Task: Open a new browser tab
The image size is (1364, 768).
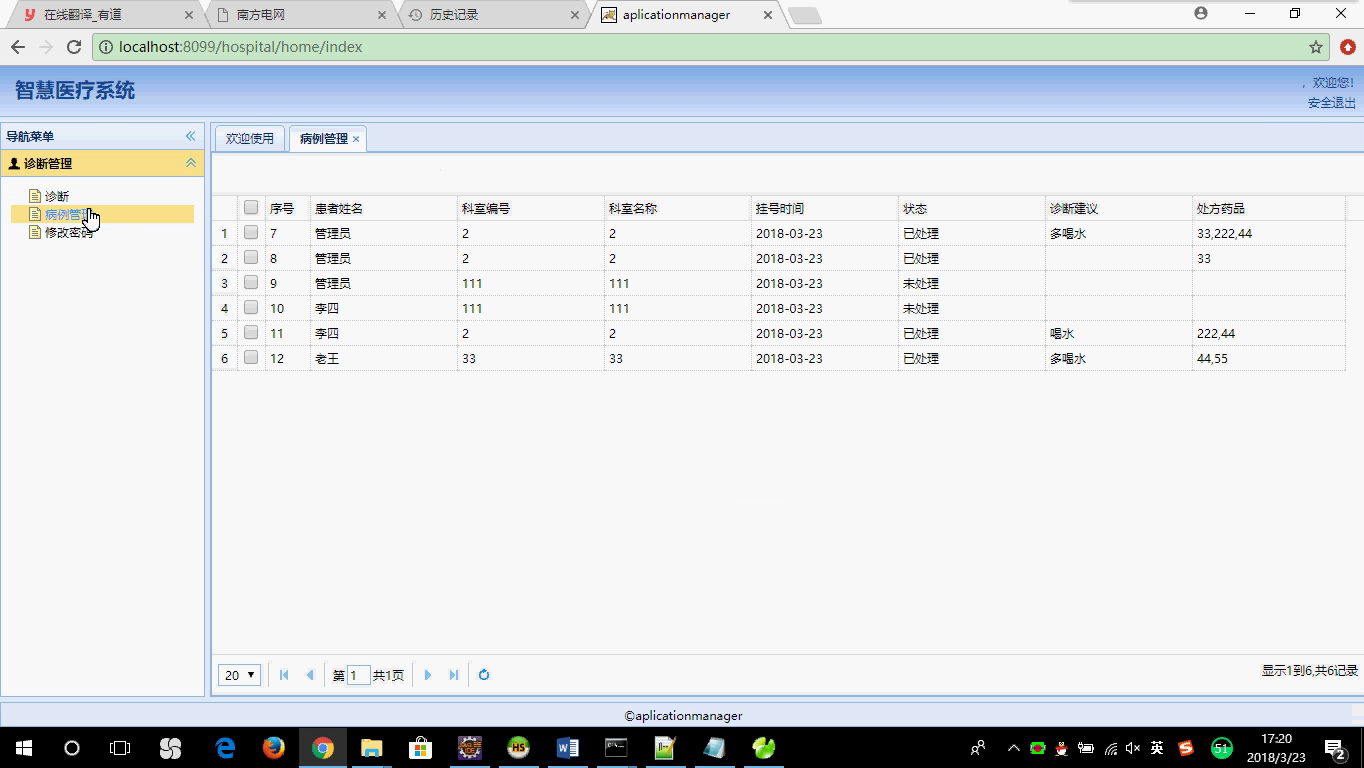Action: (x=805, y=16)
